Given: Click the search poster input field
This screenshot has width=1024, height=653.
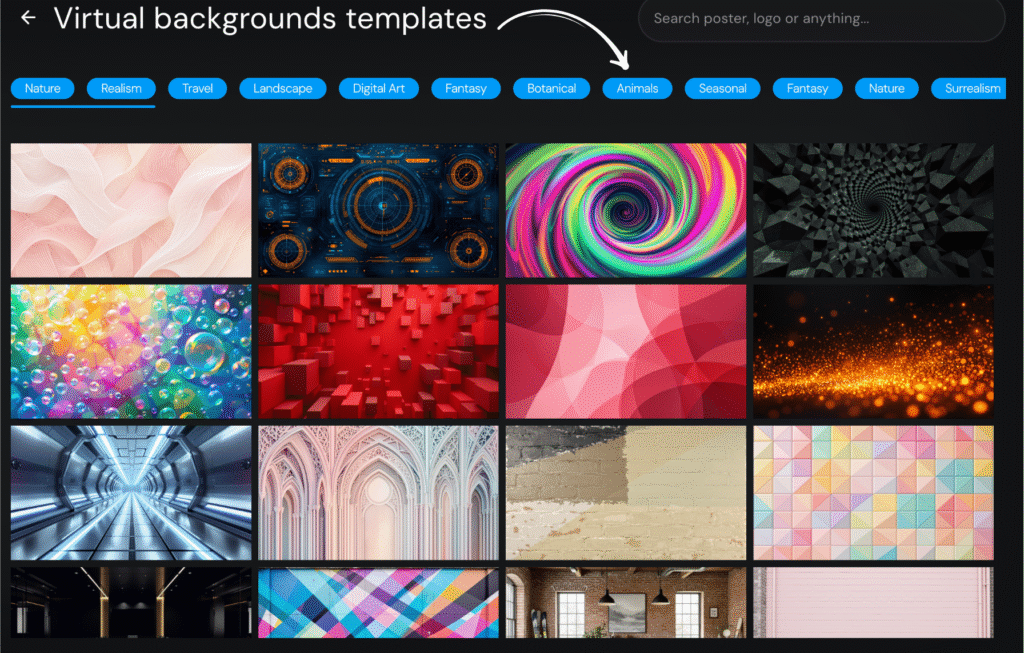Looking at the screenshot, I should (x=821, y=19).
